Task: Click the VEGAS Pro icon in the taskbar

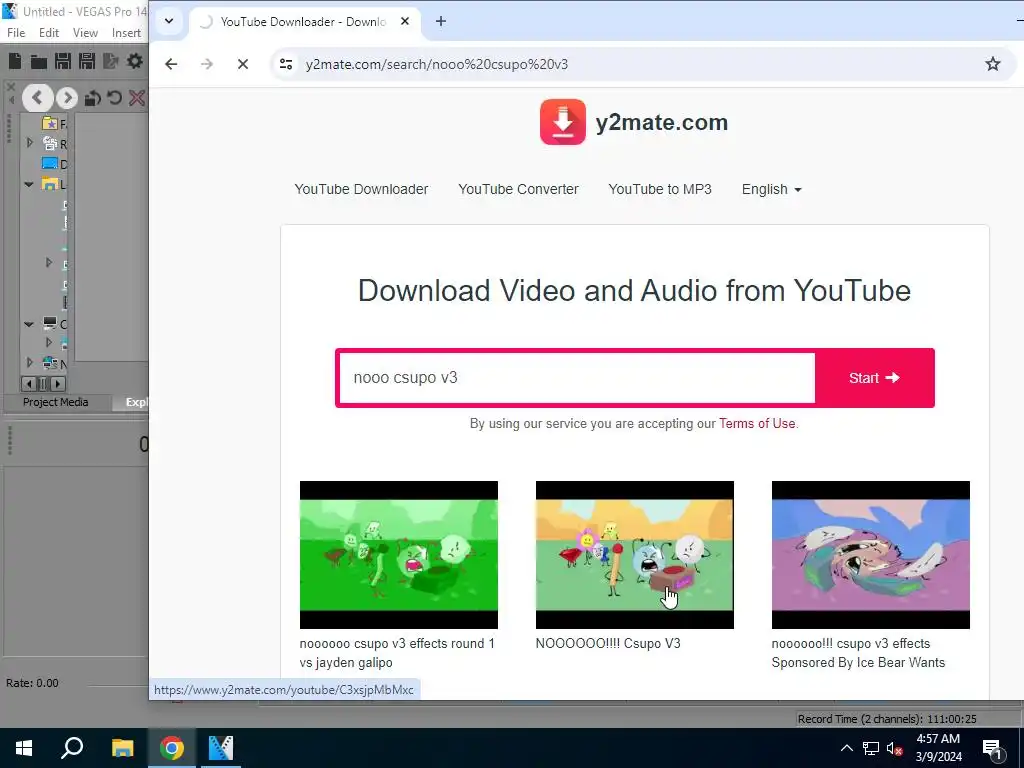Action: [221, 748]
